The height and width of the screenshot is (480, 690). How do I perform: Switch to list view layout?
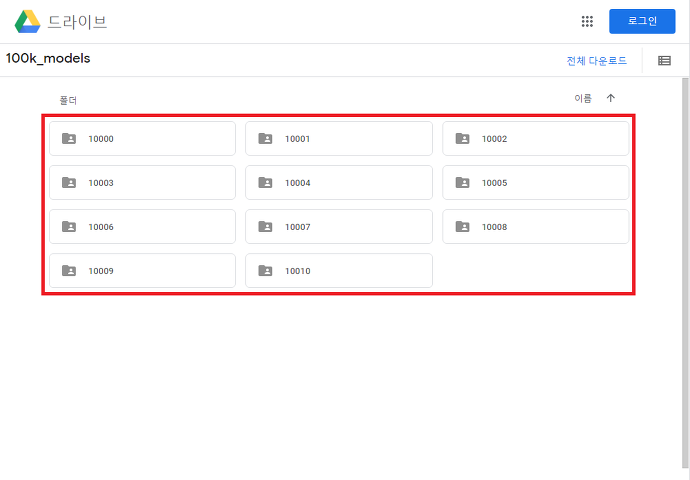pyautogui.click(x=664, y=61)
